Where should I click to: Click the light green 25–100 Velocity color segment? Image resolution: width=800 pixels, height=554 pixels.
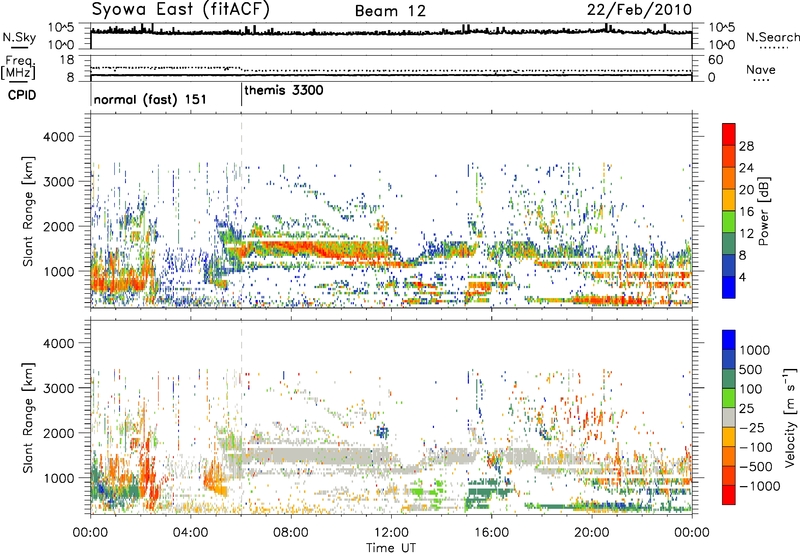[x=729, y=398]
